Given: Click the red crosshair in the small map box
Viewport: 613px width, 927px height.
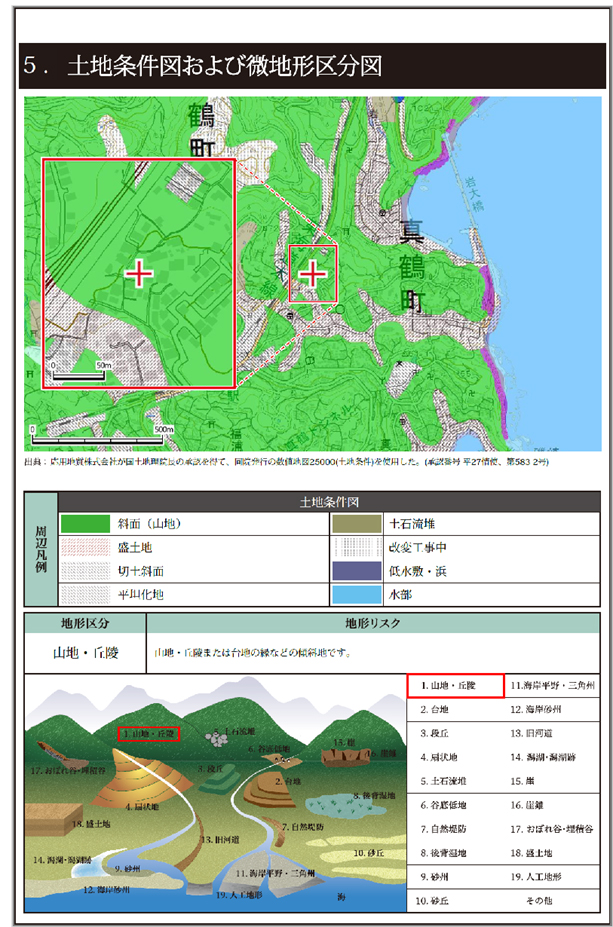Looking at the screenshot, I should [x=314, y=272].
